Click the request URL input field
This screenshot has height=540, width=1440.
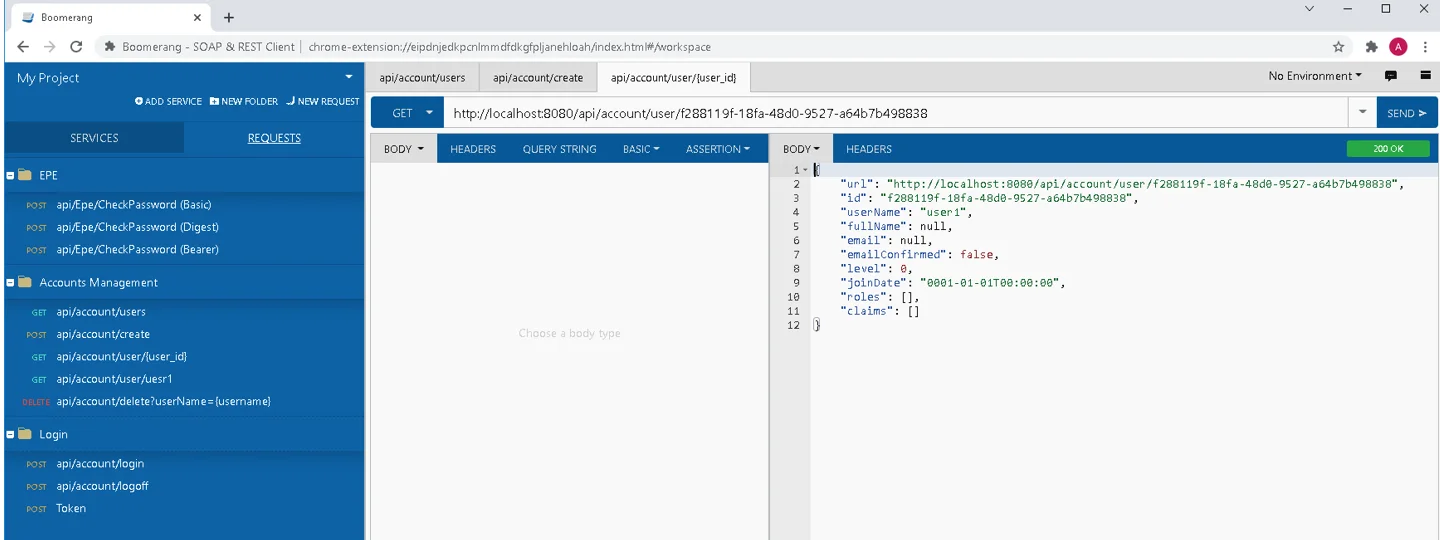pyautogui.click(x=896, y=113)
